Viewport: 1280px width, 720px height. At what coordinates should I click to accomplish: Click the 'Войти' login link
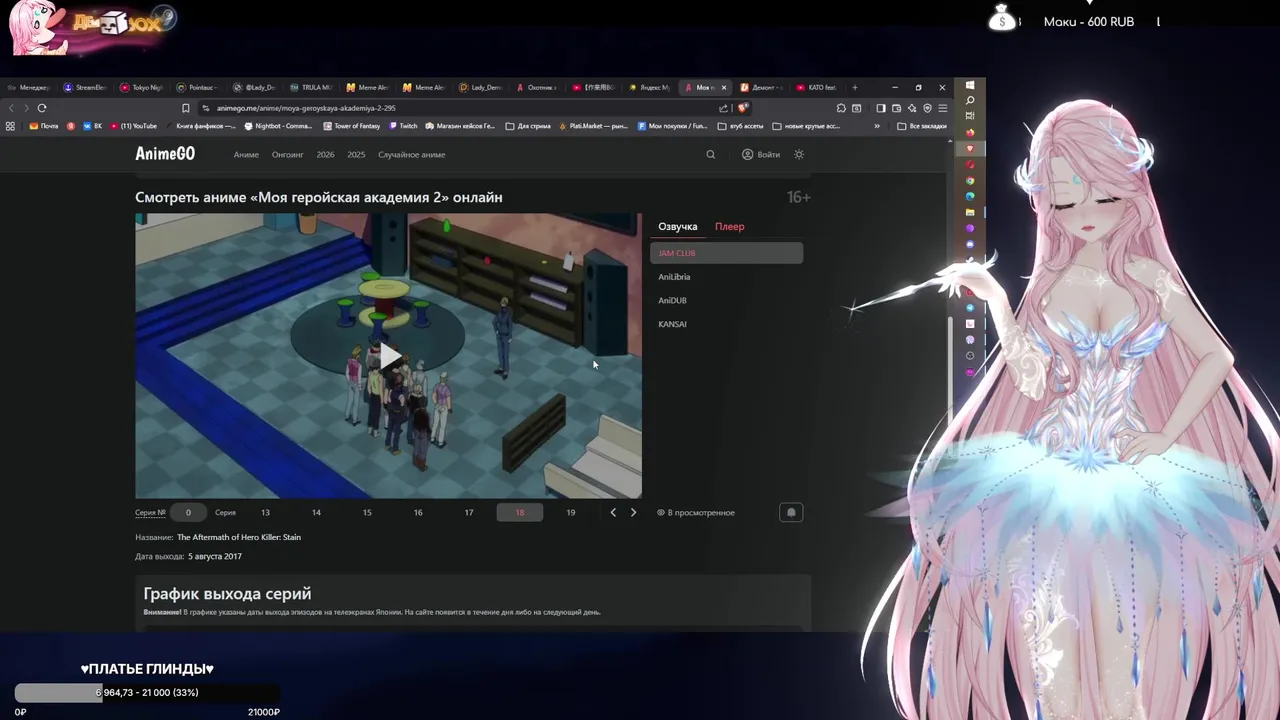(761, 154)
